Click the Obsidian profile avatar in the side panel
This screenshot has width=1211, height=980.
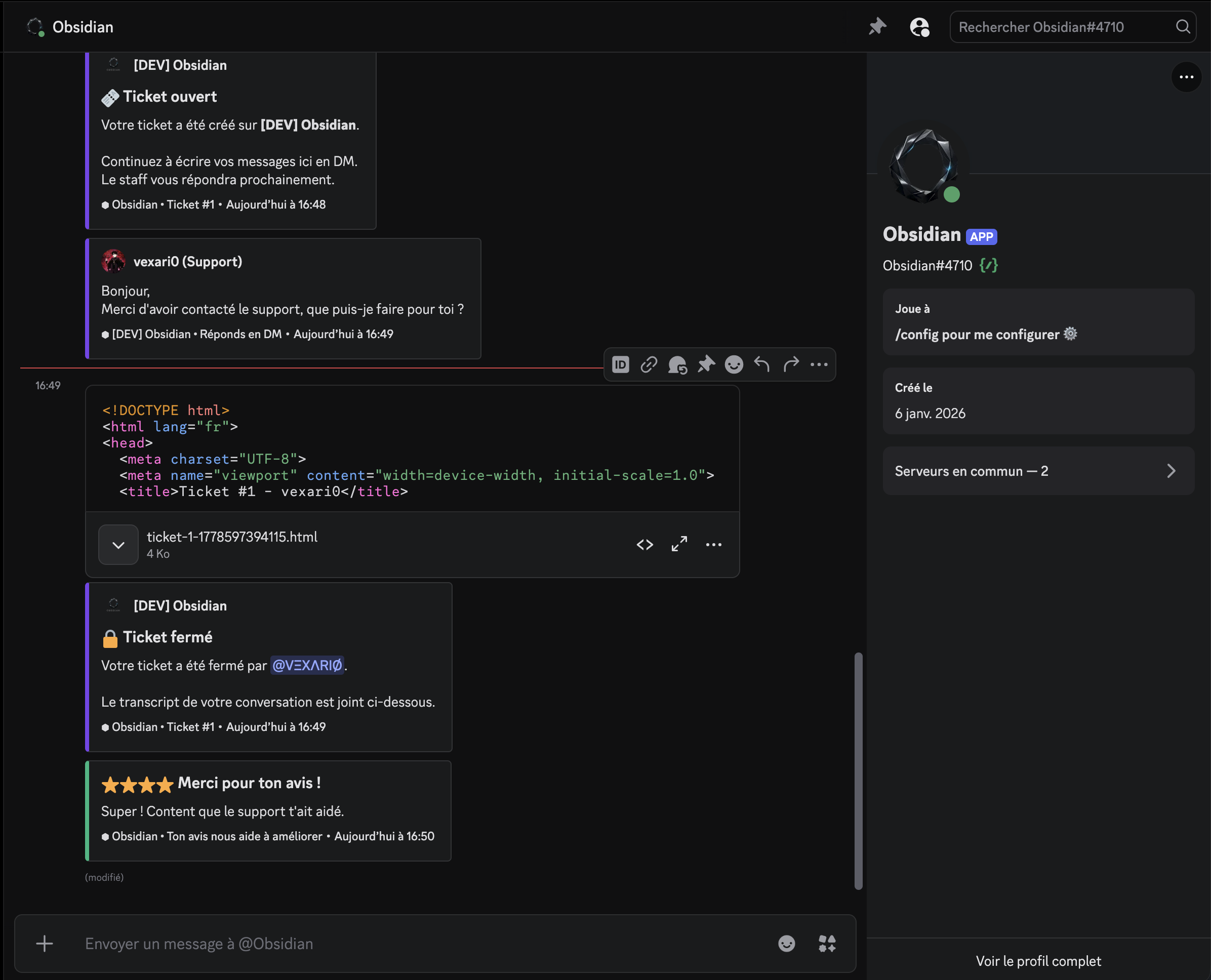click(923, 165)
